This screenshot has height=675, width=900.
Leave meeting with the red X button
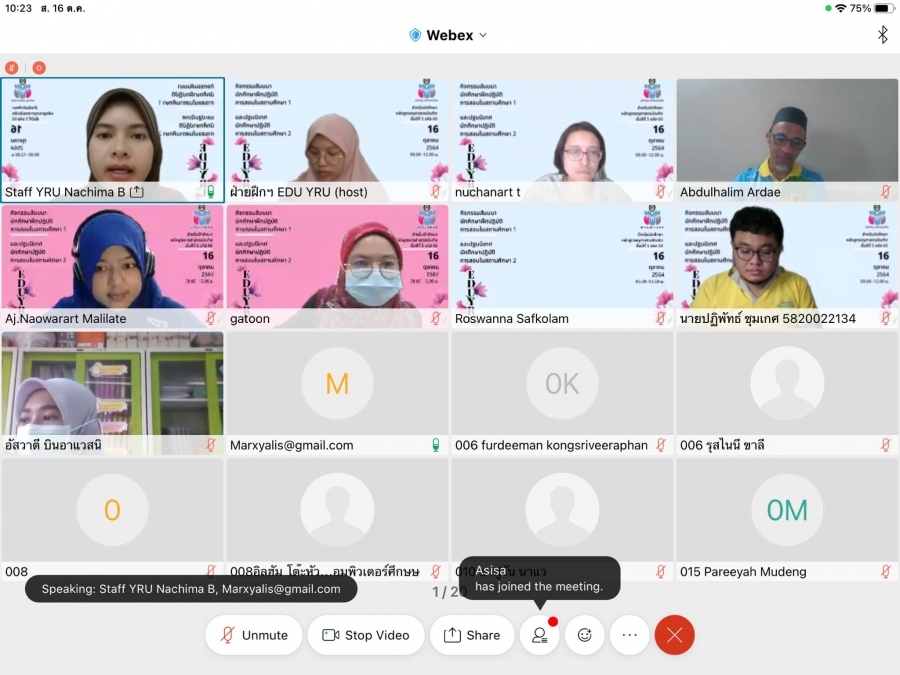(674, 635)
